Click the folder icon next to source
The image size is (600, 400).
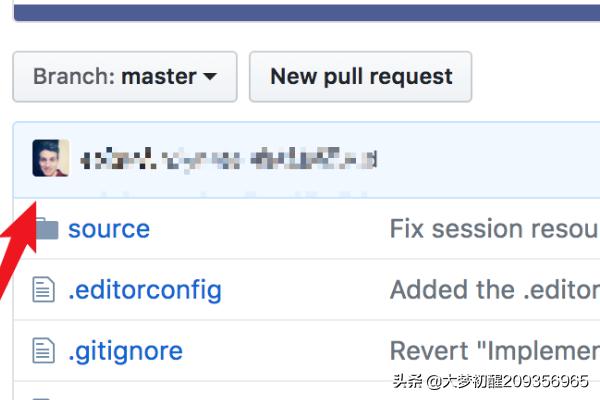[x=45, y=230]
